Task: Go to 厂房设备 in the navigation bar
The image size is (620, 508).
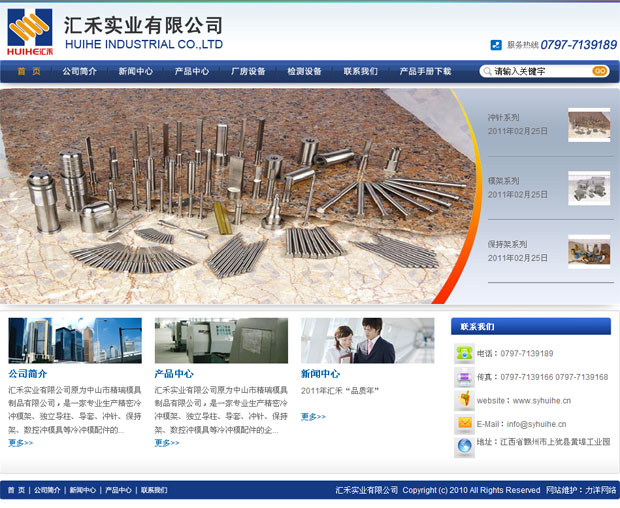Action: [248, 72]
